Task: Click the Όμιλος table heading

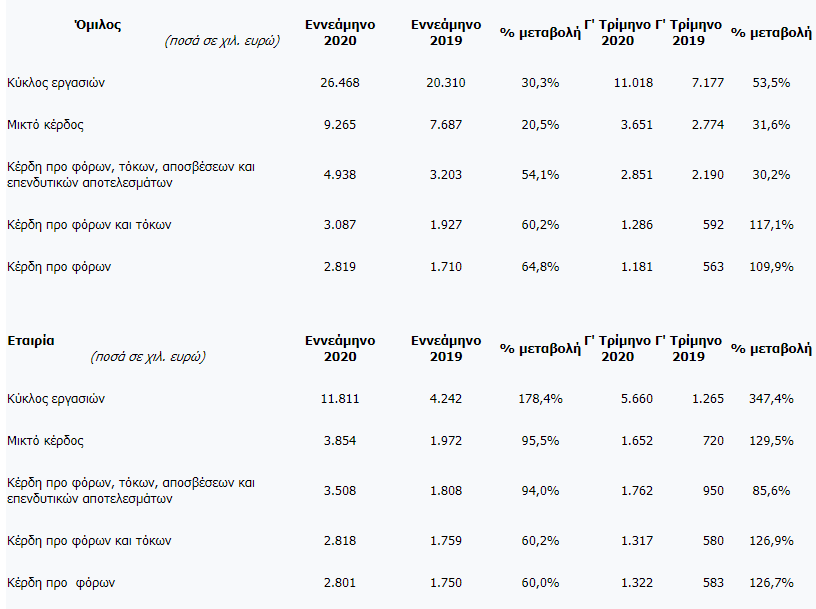Action: point(97,24)
